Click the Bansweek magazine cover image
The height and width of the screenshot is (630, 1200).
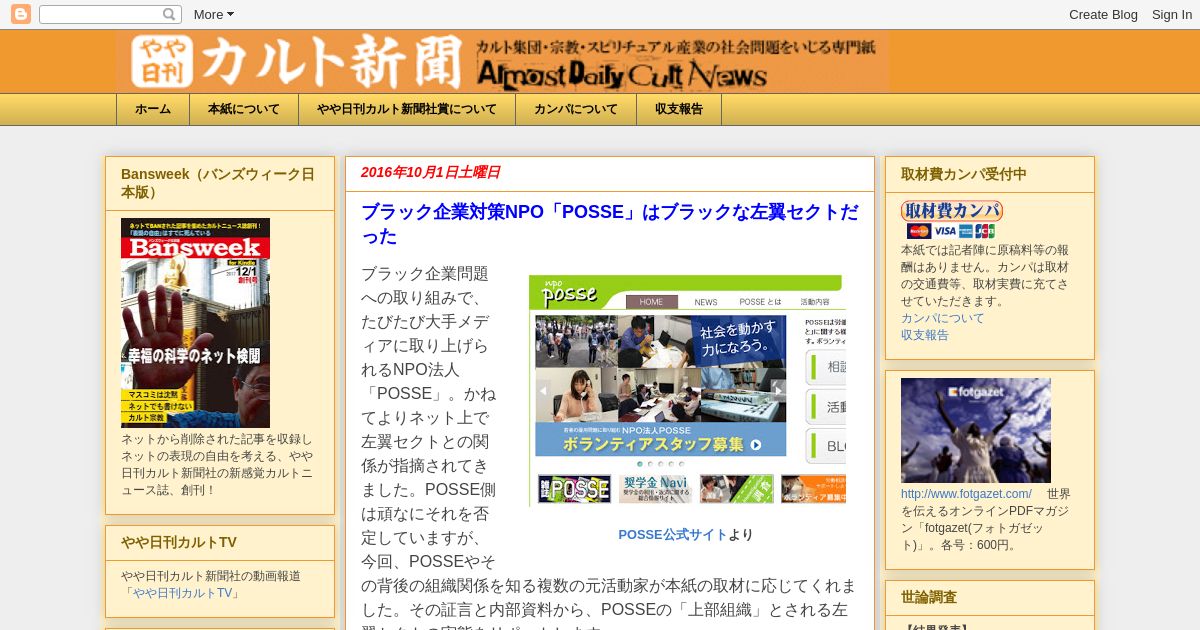pos(195,323)
